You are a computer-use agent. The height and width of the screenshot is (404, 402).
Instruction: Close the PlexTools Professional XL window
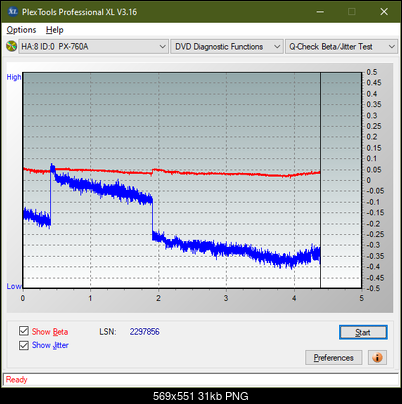(384, 12)
